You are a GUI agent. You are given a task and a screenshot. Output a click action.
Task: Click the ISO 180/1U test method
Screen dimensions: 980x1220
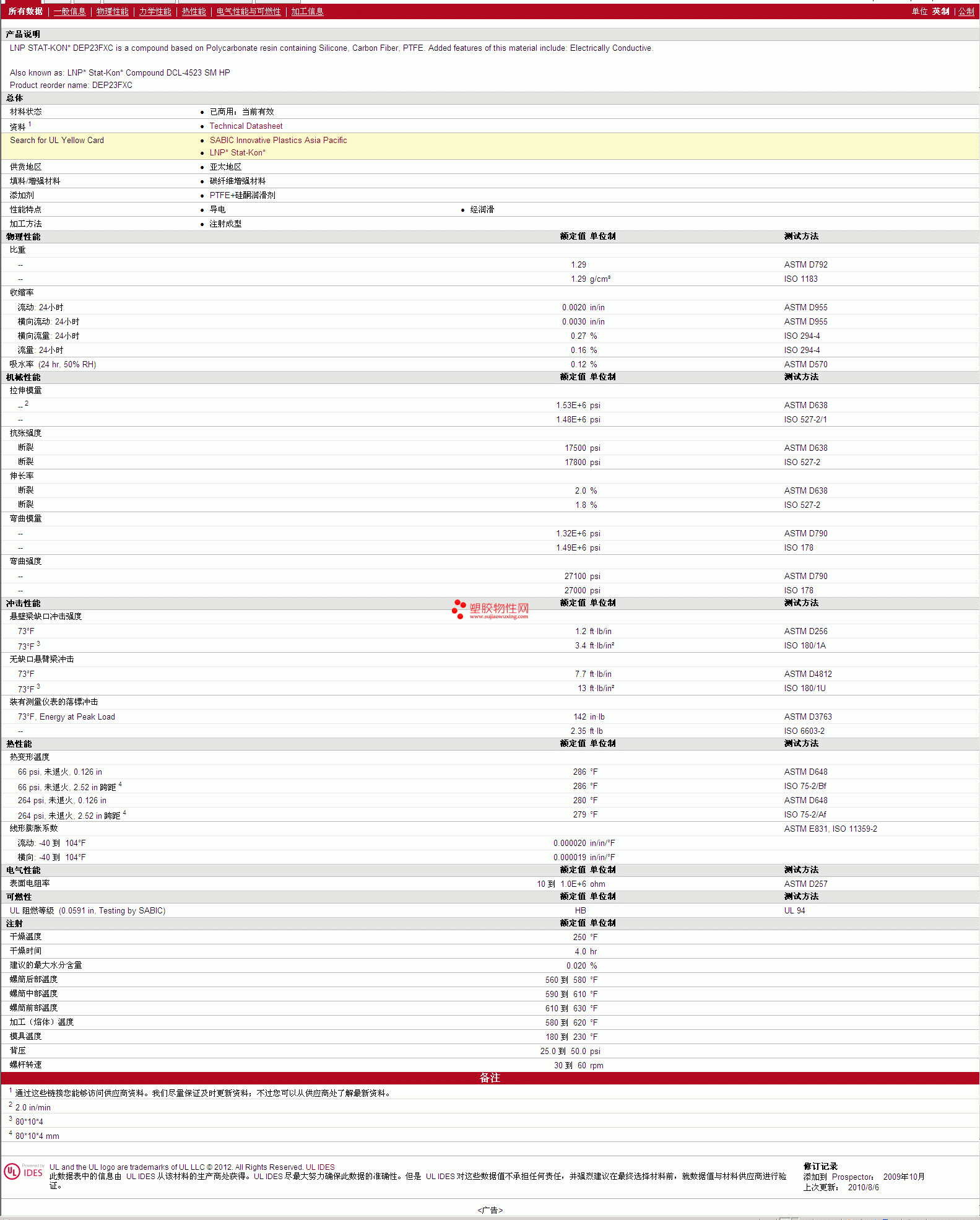click(x=805, y=688)
